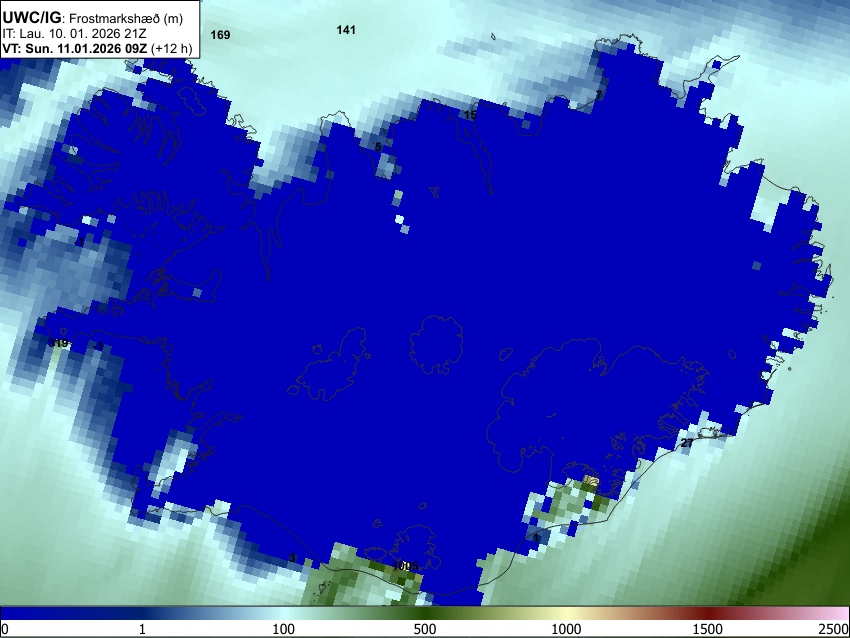Click the 'IT: Lau. 10. 01. 2026 21Z' line
850x638 pixels.
pyautogui.click(x=74, y=34)
